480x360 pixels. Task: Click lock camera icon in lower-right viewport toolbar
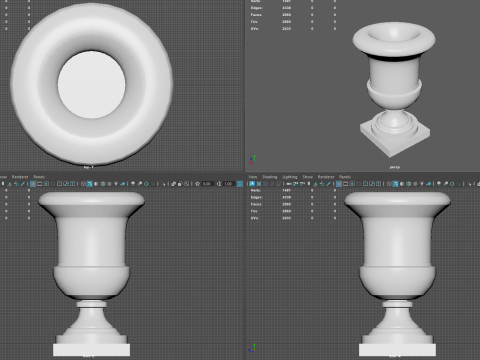[295, 184]
